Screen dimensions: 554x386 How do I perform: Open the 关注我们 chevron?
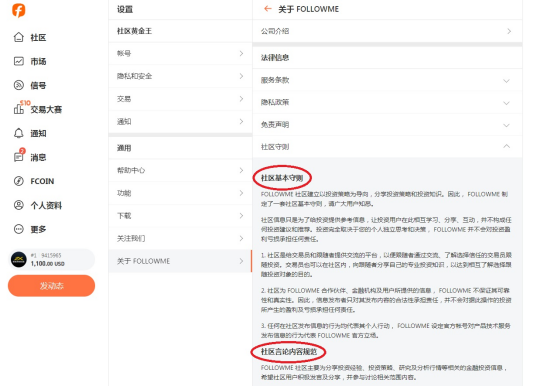click(x=241, y=238)
